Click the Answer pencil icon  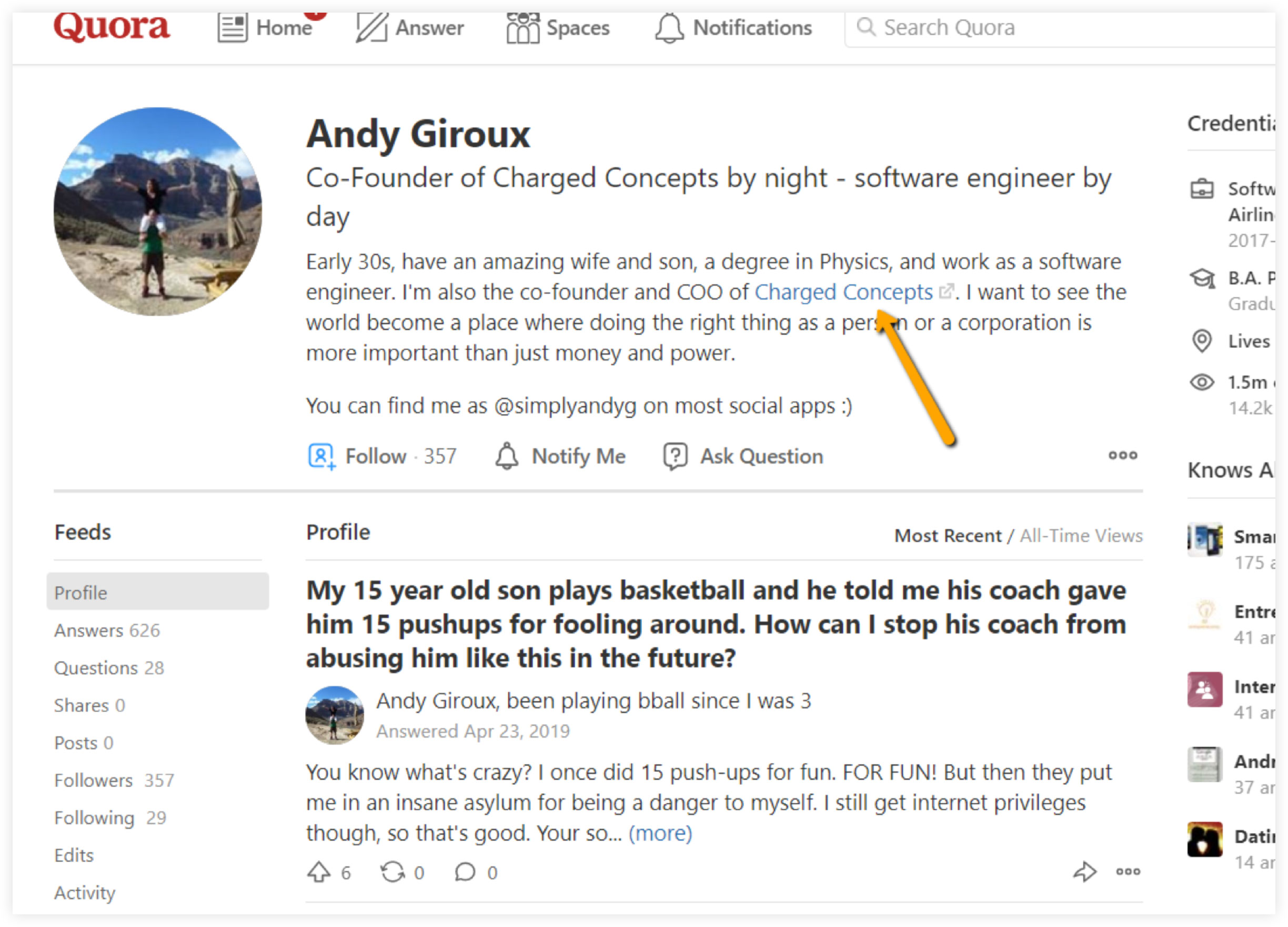click(x=372, y=27)
